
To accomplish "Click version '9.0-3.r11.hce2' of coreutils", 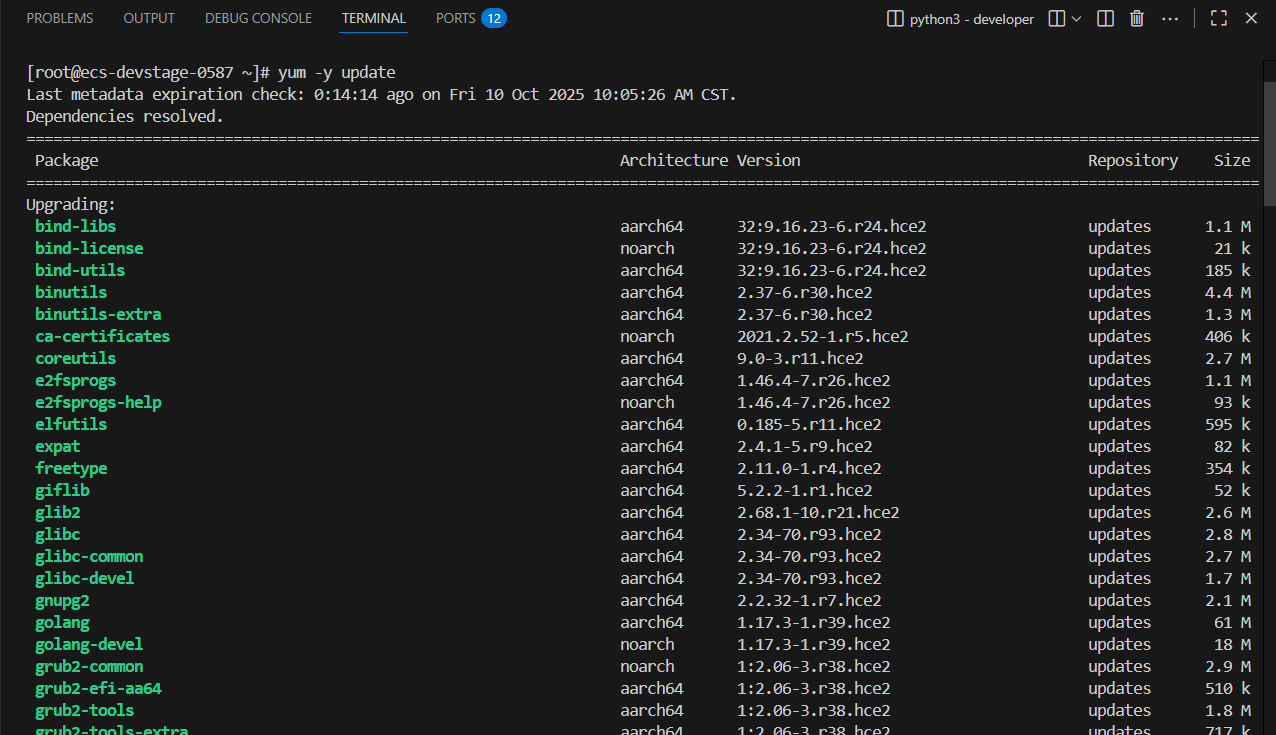I will point(800,358).
